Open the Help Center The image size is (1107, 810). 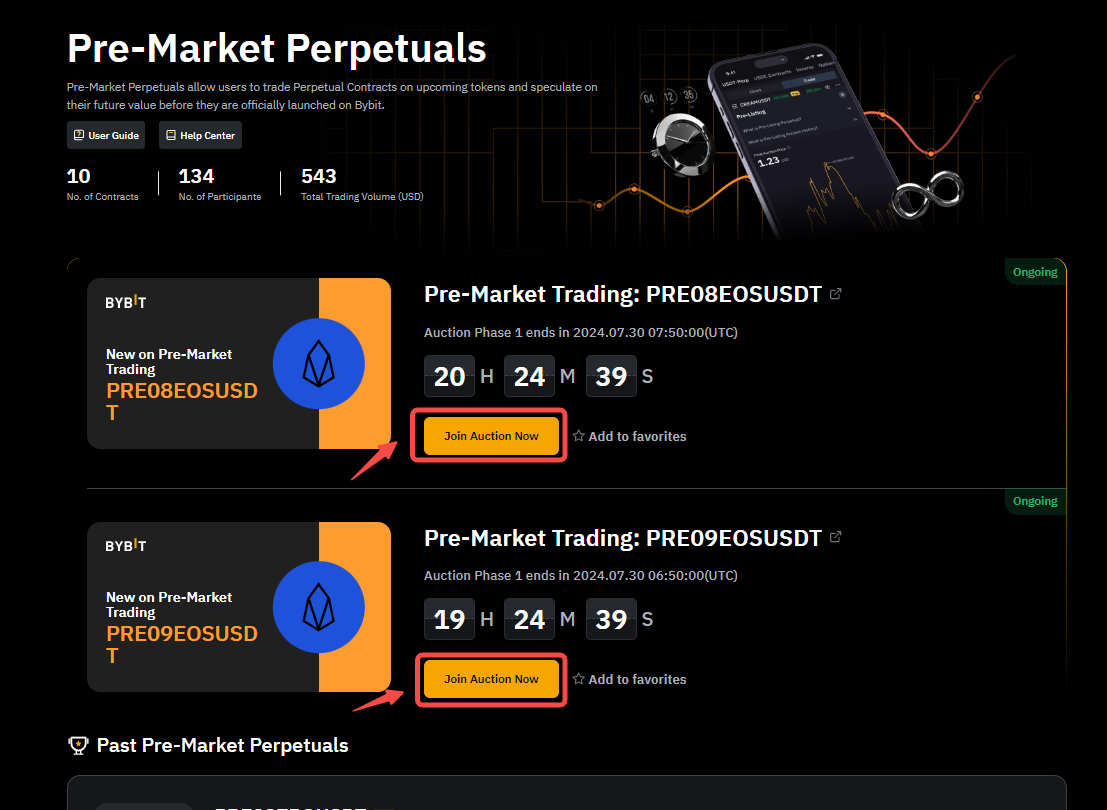click(200, 135)
